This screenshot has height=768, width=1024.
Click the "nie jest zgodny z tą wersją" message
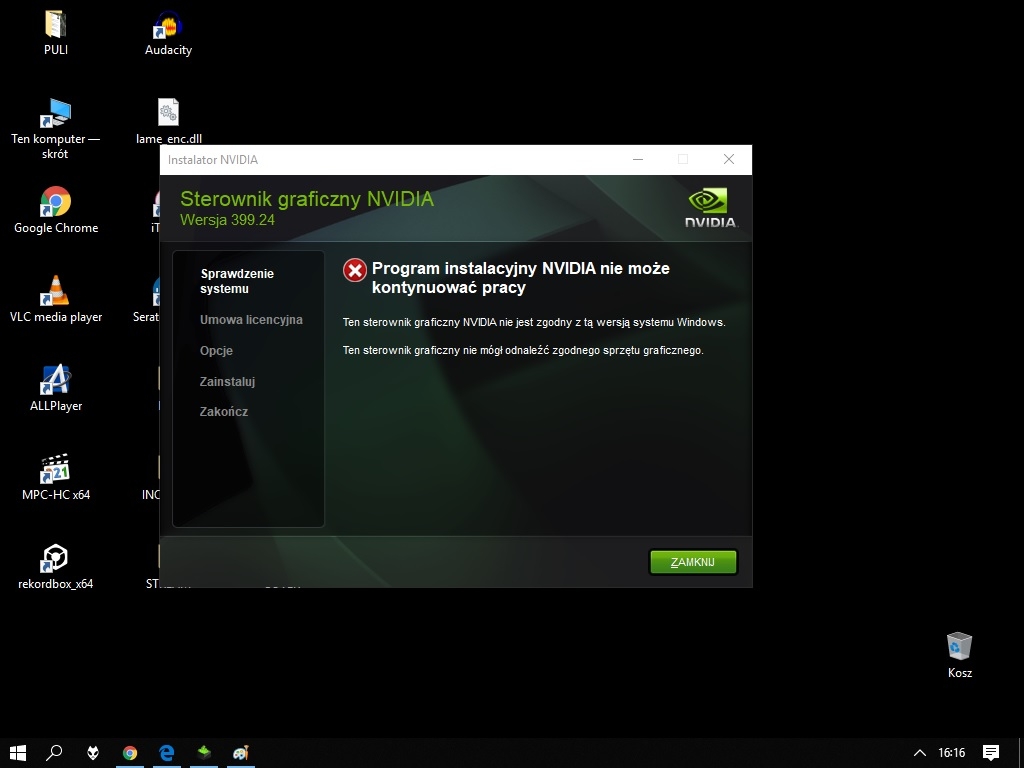click(534, 322)
